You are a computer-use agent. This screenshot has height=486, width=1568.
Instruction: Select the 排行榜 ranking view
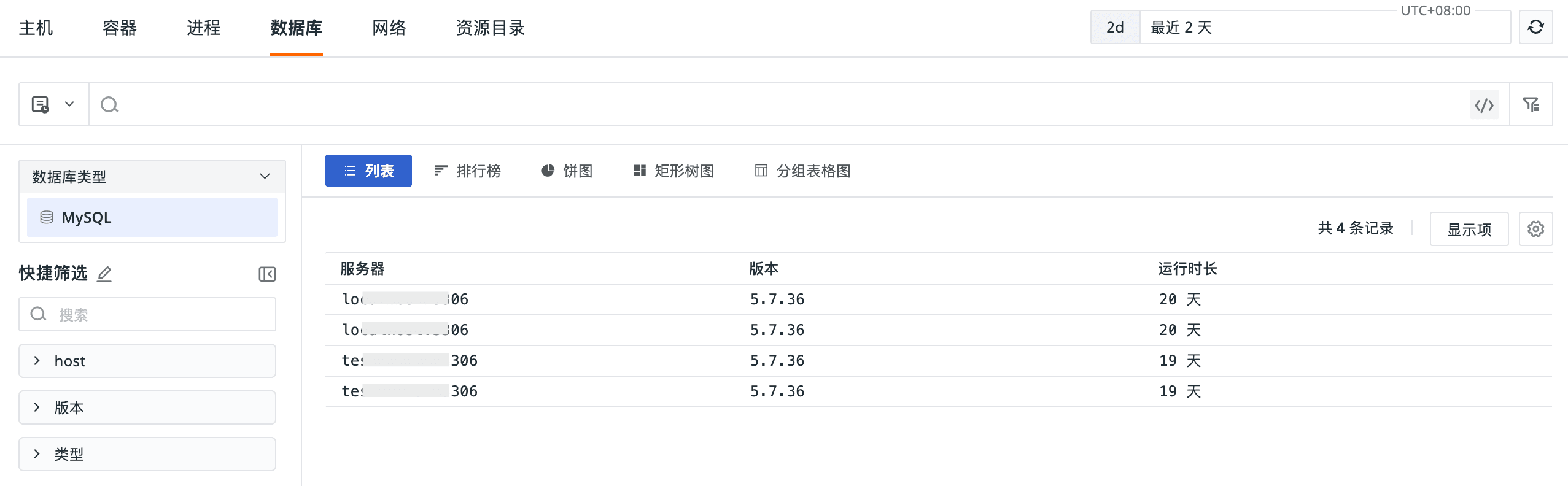467,171
